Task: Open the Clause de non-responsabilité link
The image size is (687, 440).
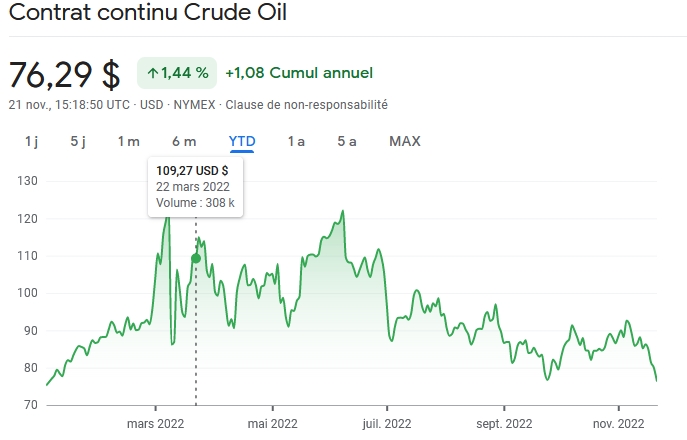Action: pos(307,104)
